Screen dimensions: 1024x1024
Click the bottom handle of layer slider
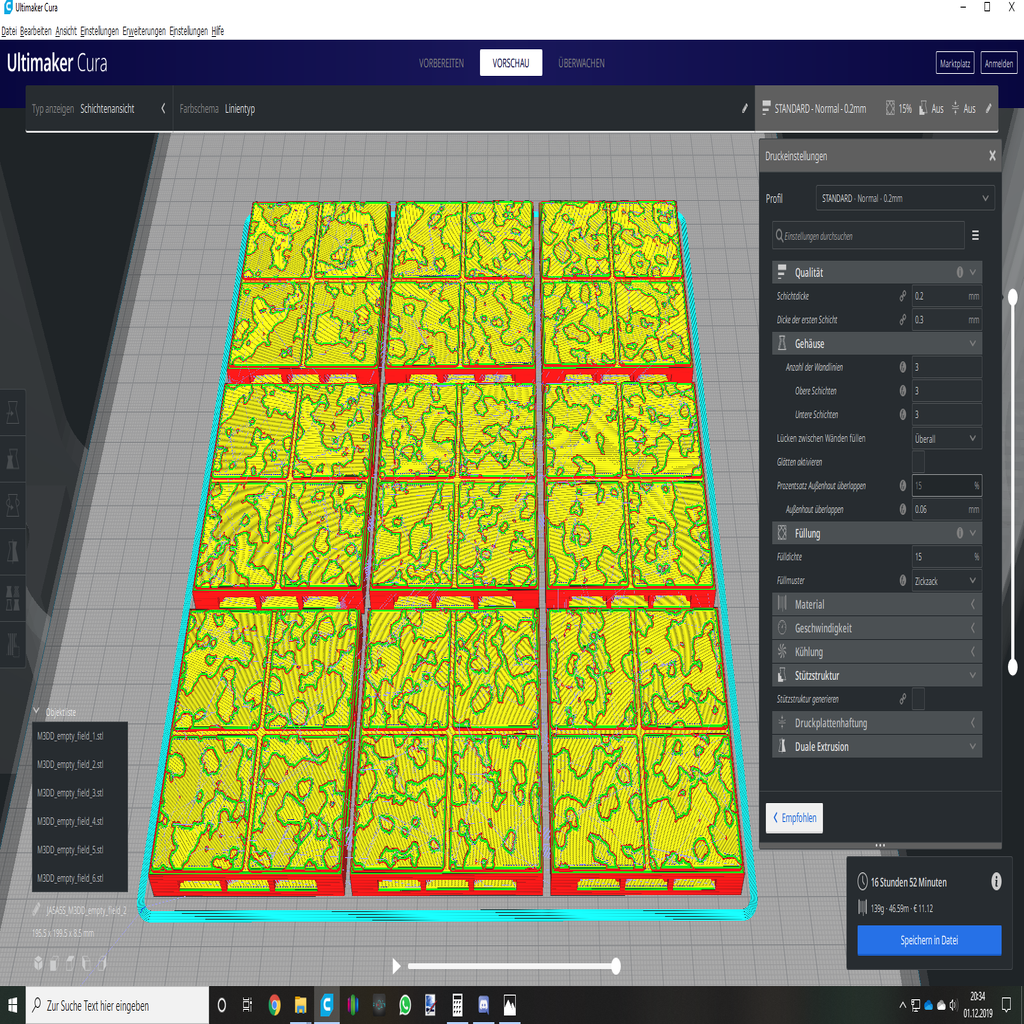pyautogui.click(x=1013, y=667)
